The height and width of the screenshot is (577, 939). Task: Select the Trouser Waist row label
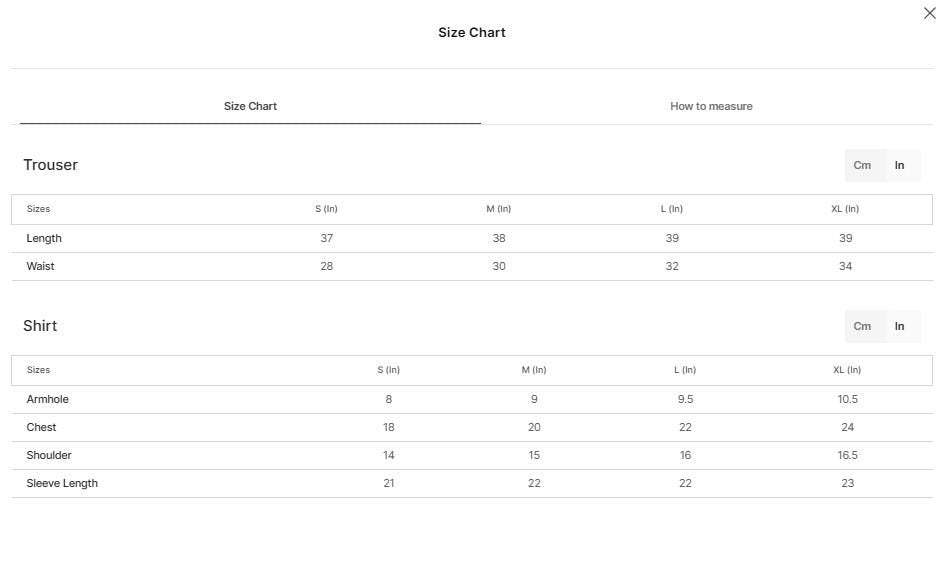tap(40, 266)
